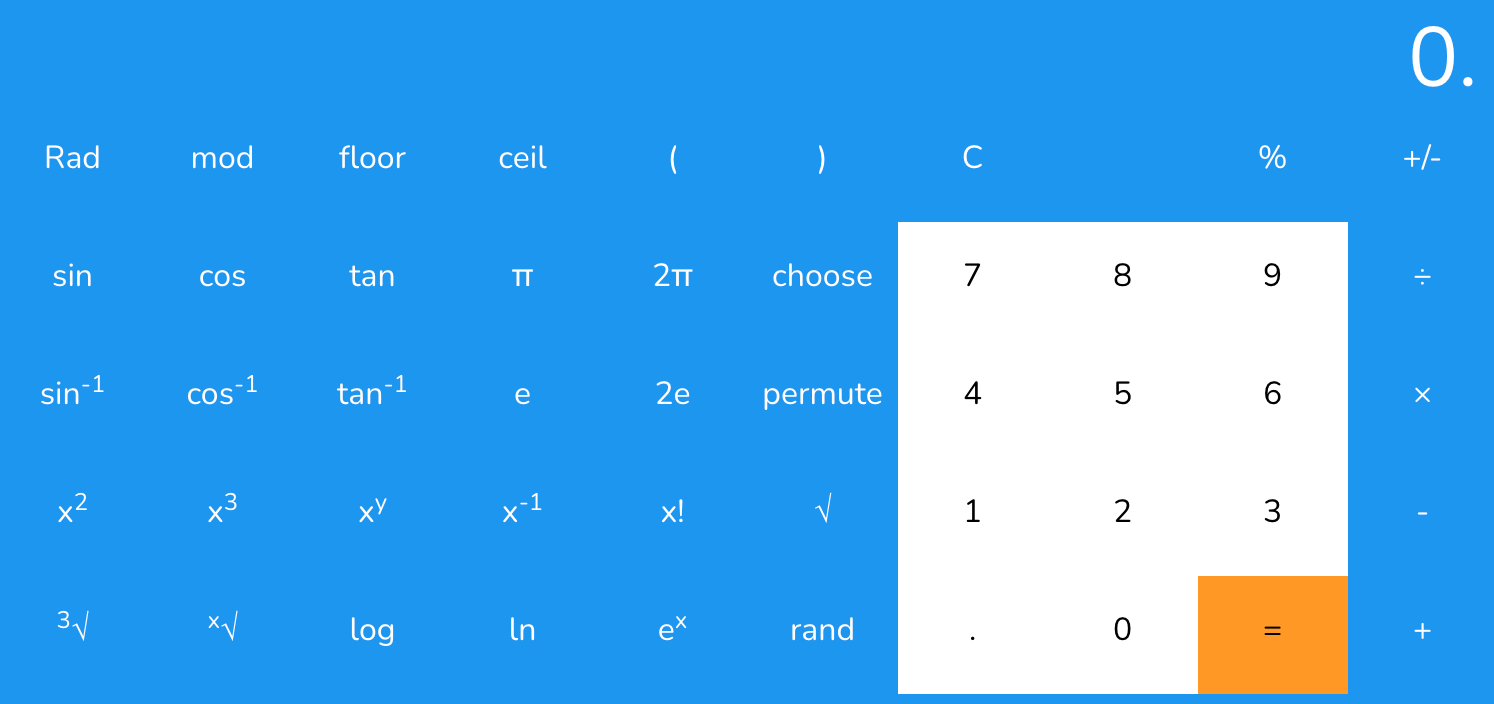Viewport: 1494px width, 704px height.
Task: Toggle percent mode with the % key
Action: coord(1271,157)
